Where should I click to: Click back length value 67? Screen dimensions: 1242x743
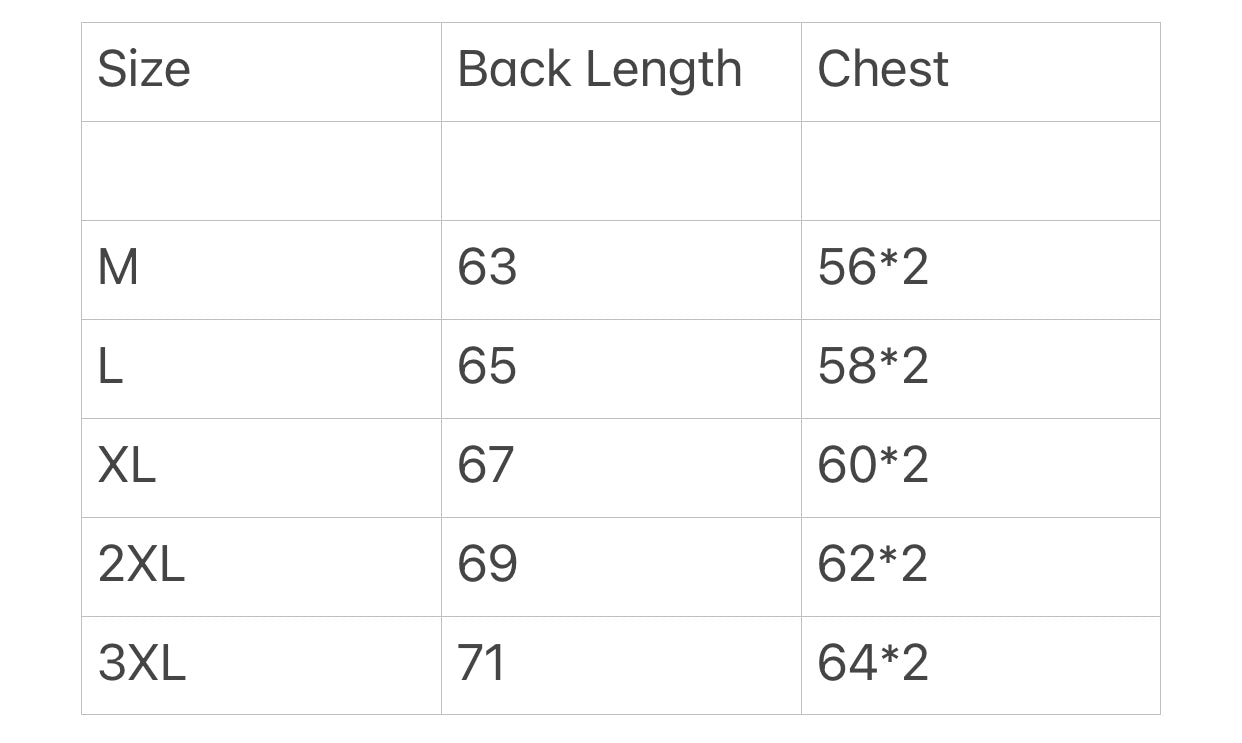tap(486, 466)
